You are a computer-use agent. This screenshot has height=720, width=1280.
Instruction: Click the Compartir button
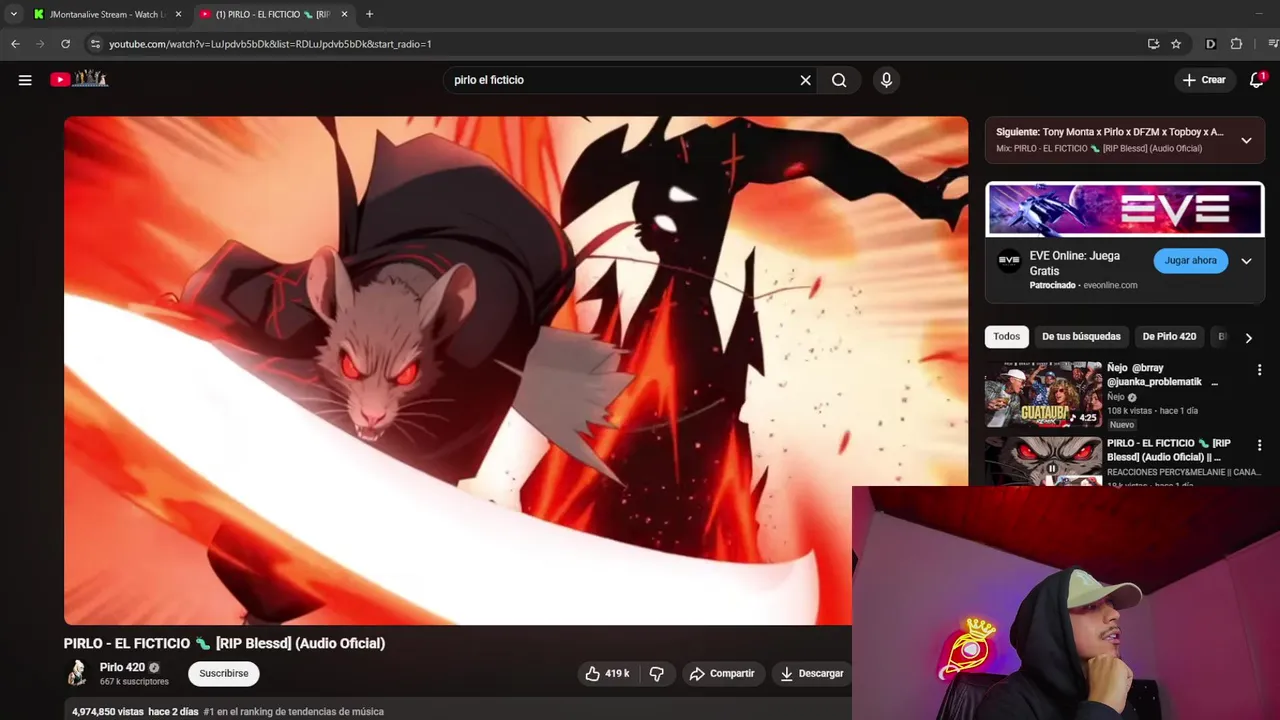722,674
